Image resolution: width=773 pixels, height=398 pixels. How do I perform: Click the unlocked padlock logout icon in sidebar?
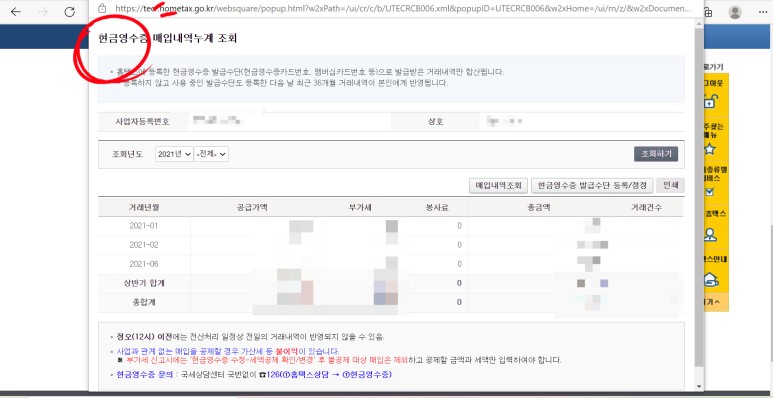tap(709, 102)
